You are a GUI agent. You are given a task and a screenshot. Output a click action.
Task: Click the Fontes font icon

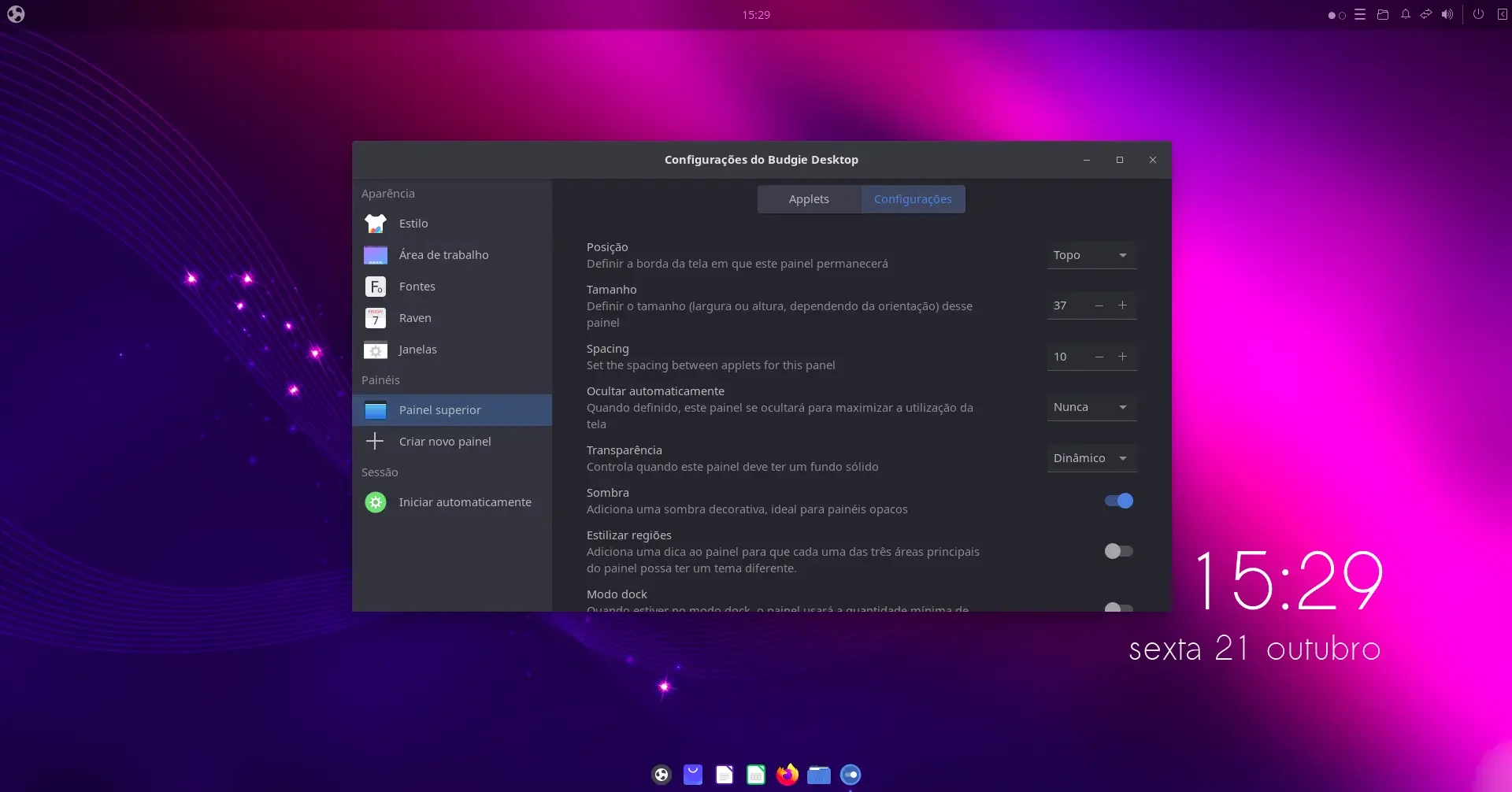coord(376,287)
